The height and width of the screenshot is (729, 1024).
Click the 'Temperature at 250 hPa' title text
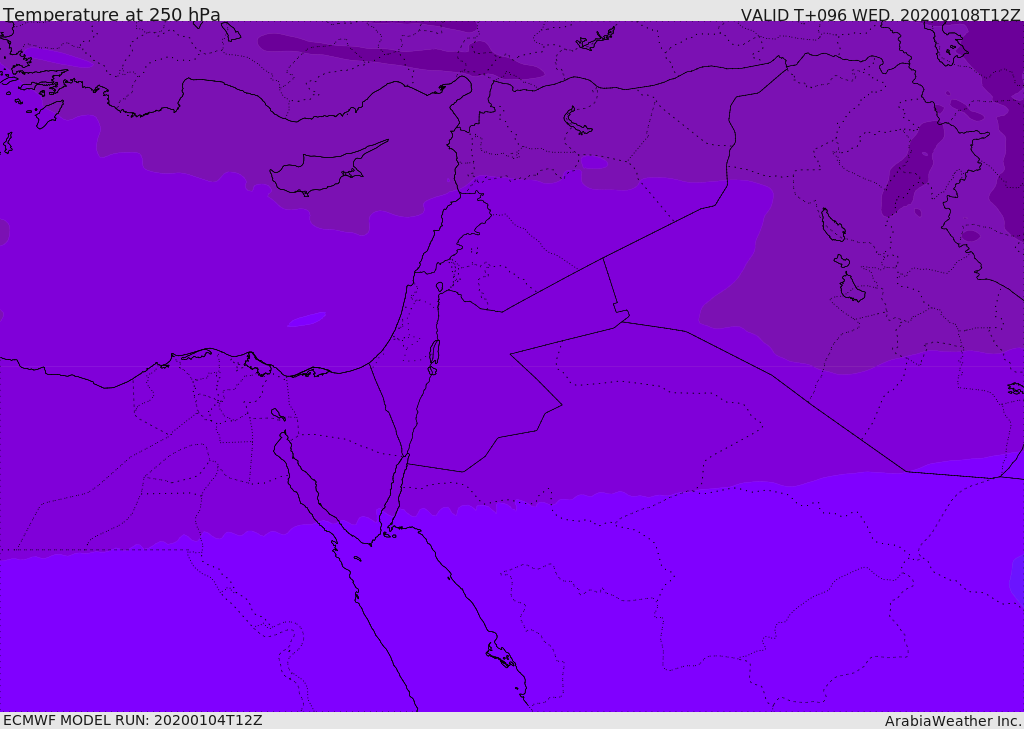[x=112, y=14]
